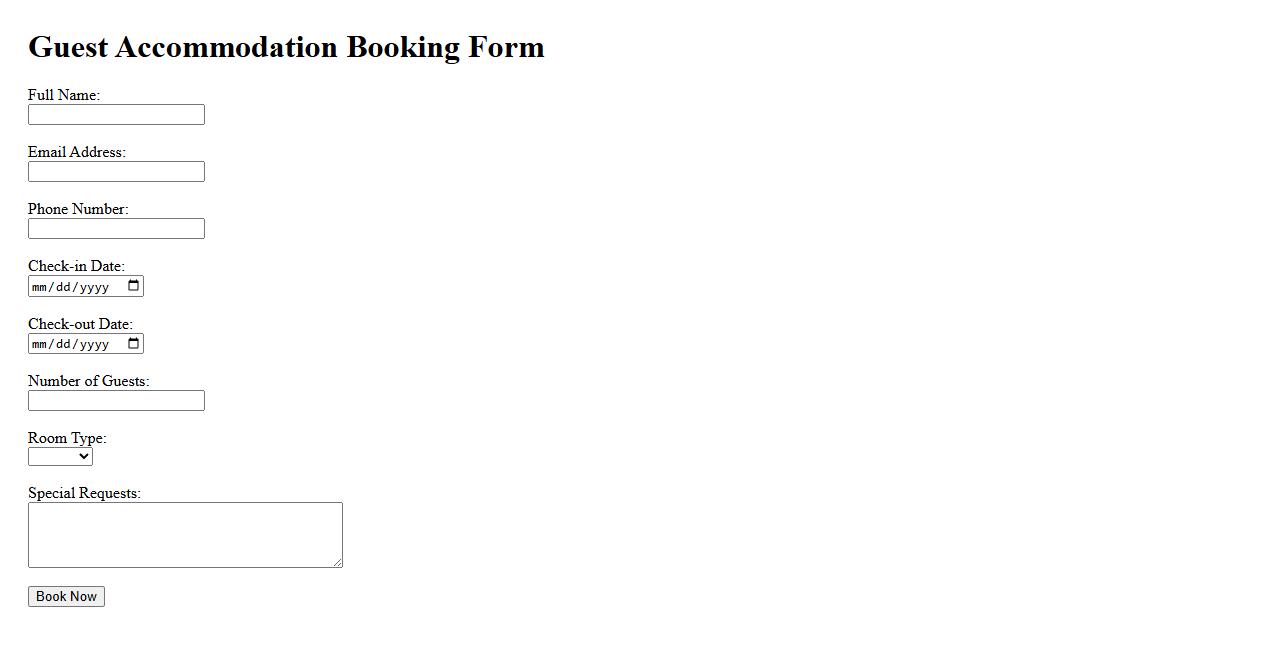Click the Special Requests resize handle

tap(338, 563)
